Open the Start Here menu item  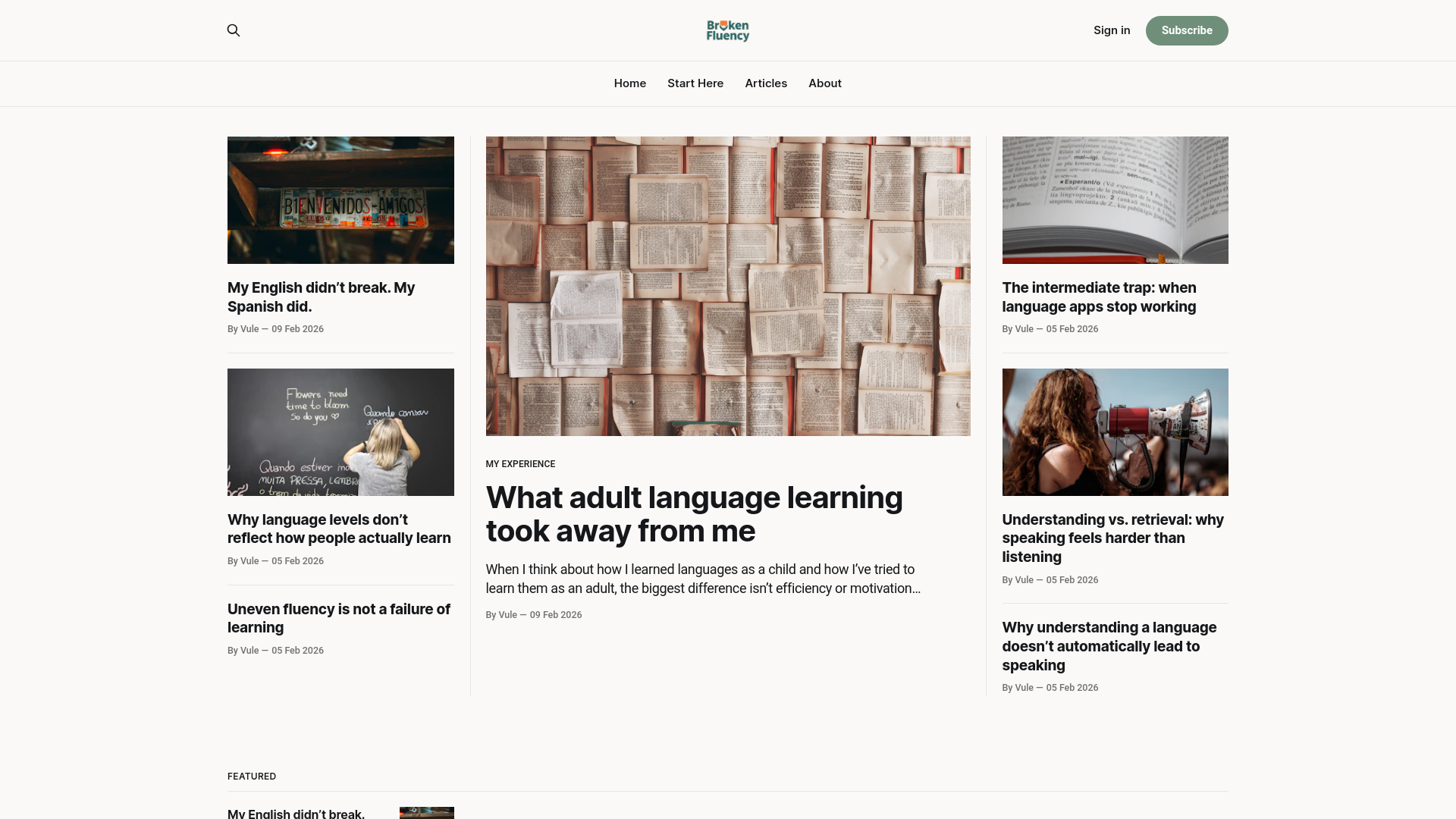coord(695,83)
